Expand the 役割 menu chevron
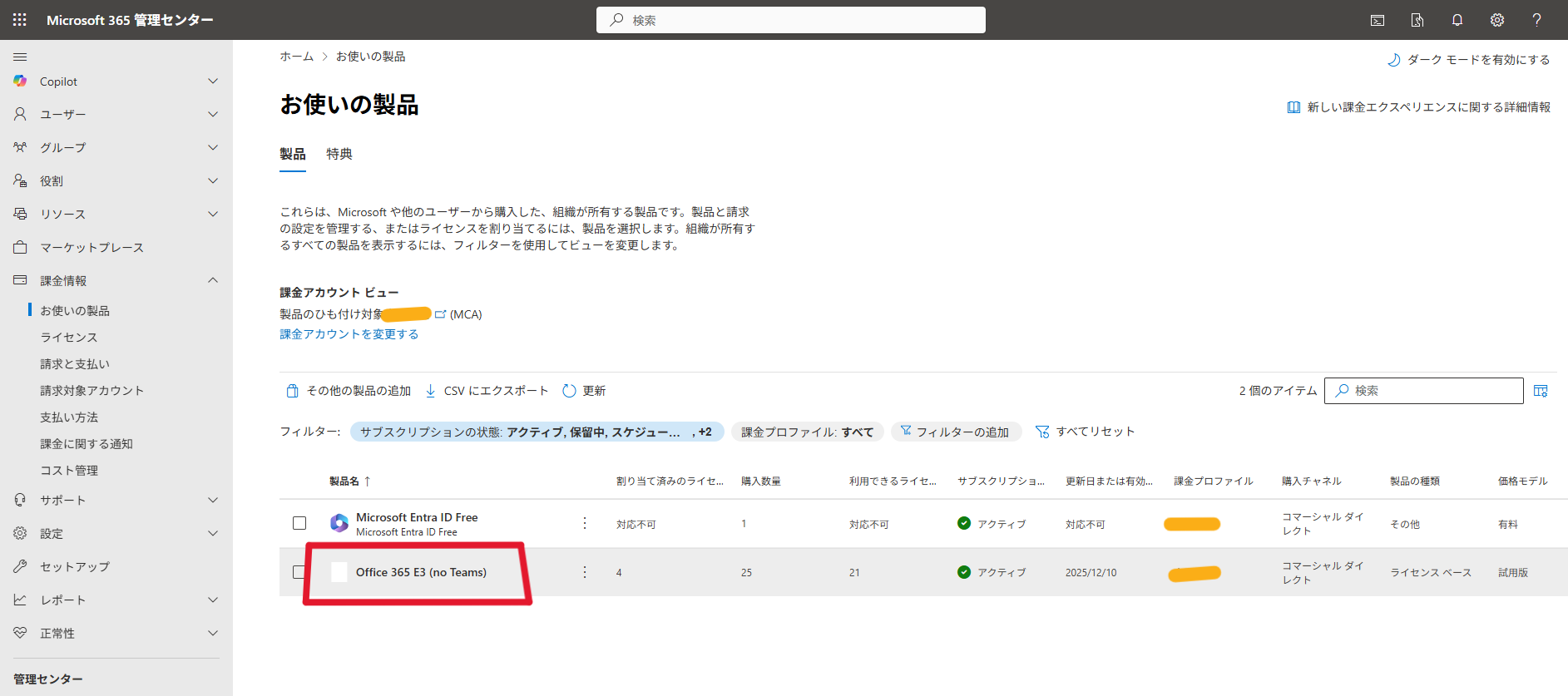The image size is (1568, 696). click(213, 180)
